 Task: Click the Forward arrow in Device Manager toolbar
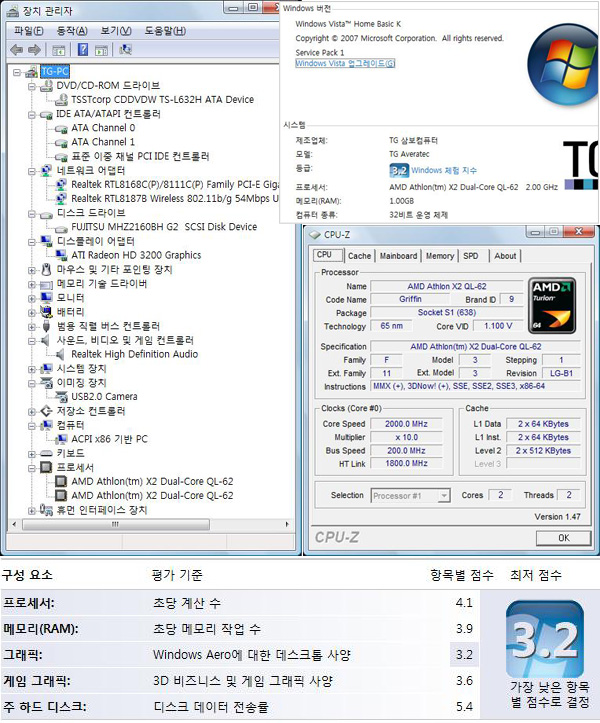[x=34, y=49]
